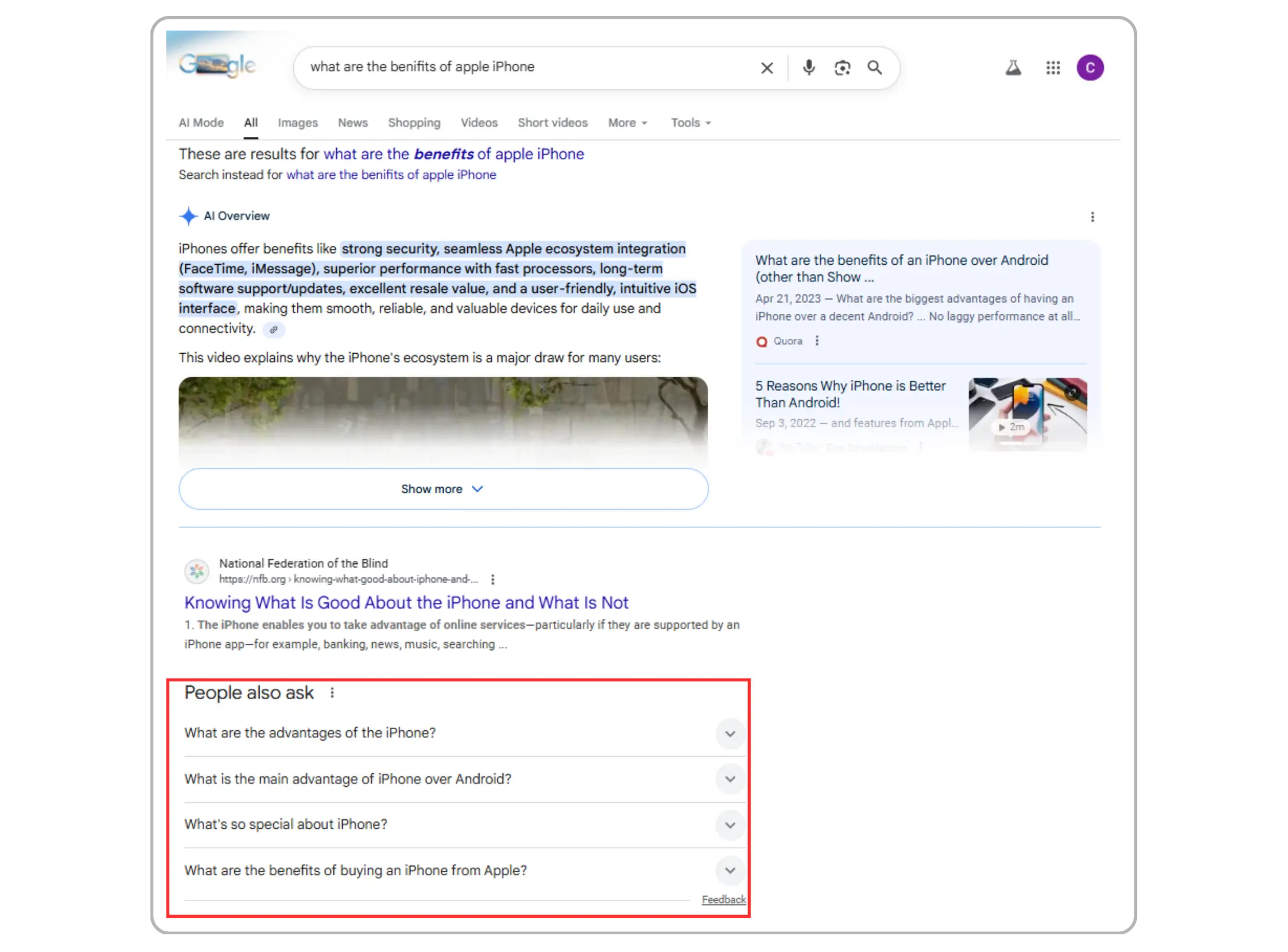The height and width of the screenshot is (952, 1288).
Task: Switch to the Shopping tab
Action: (x=414, y=123)
